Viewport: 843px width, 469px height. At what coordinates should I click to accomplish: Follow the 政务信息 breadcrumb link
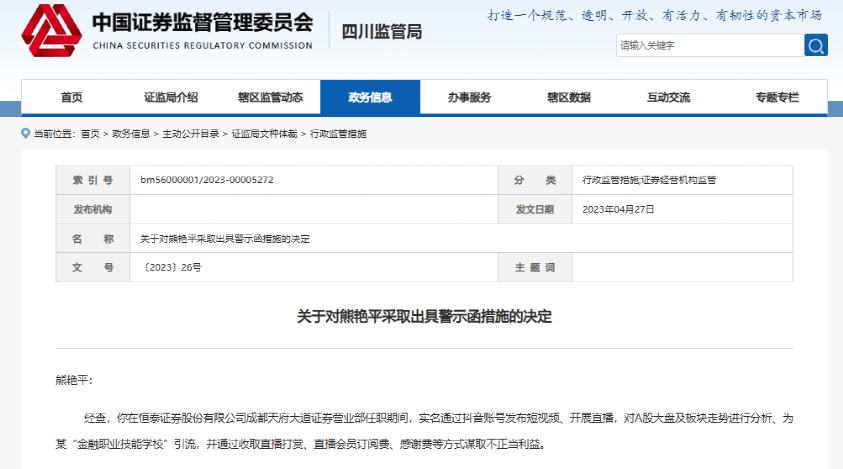click(x=131, y=133)
